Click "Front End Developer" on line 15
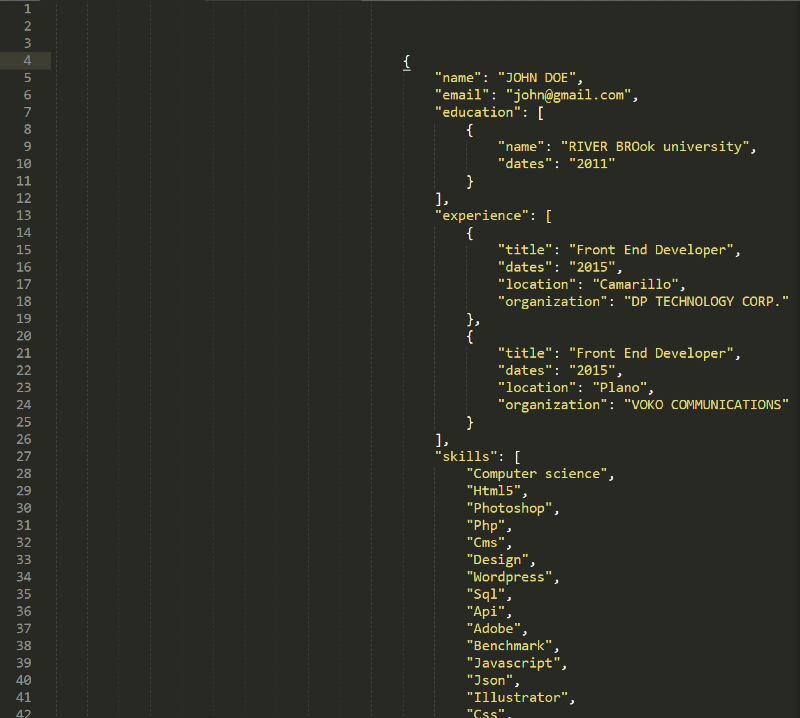The image size is (800, 718). (x=651, y=250)
